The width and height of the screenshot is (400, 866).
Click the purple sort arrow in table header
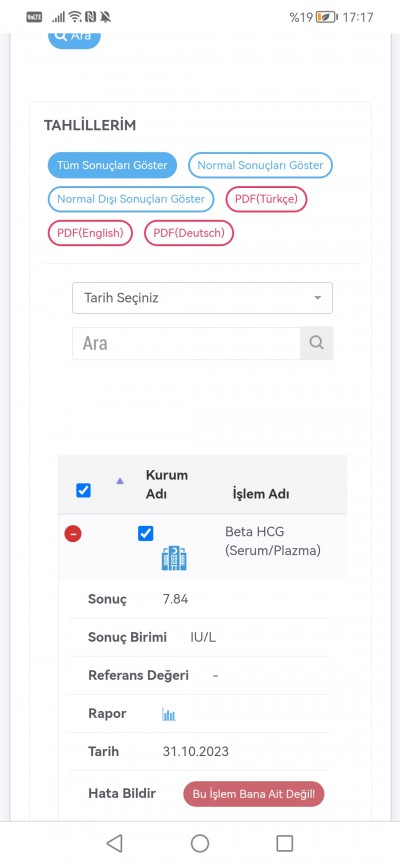[120, 481]
